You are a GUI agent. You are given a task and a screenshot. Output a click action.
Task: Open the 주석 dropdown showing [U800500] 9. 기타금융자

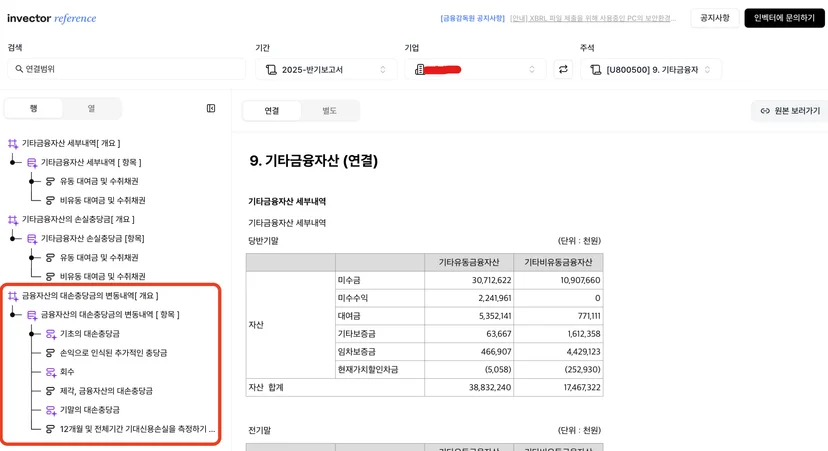pyautogui.click(x=651, y=70)
